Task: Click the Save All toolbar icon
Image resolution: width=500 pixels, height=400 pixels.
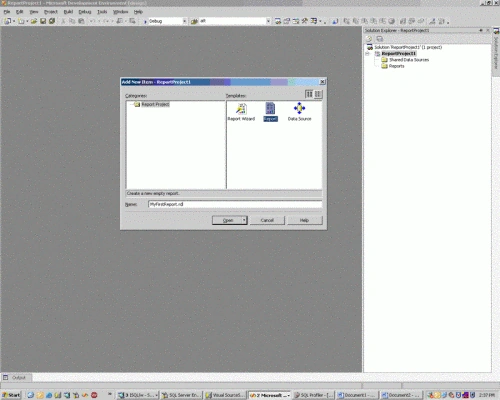Action: pyautogui.click(x=52, y=21)
